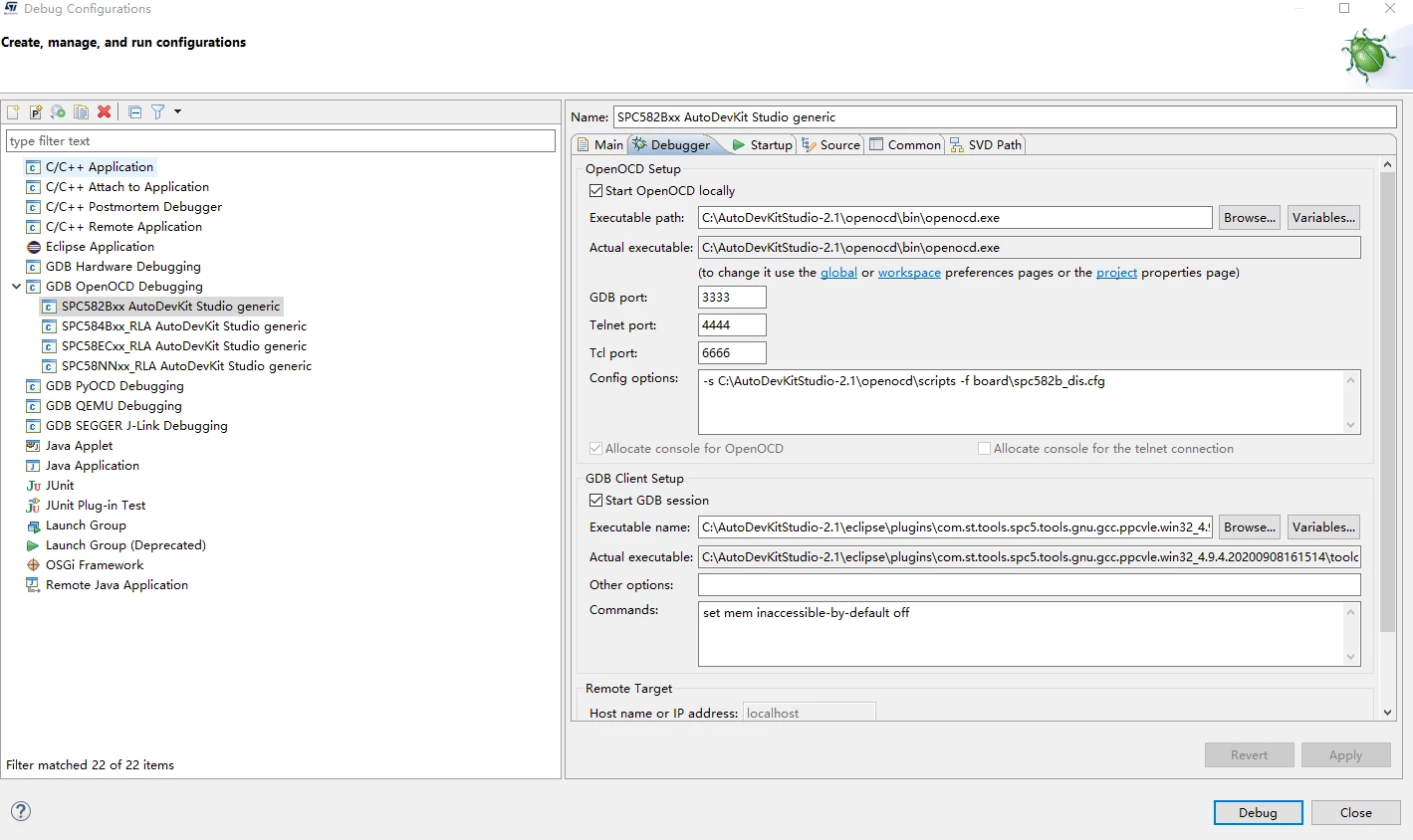Collapse GDB OpenOCD Debugging node

point(16,287)
